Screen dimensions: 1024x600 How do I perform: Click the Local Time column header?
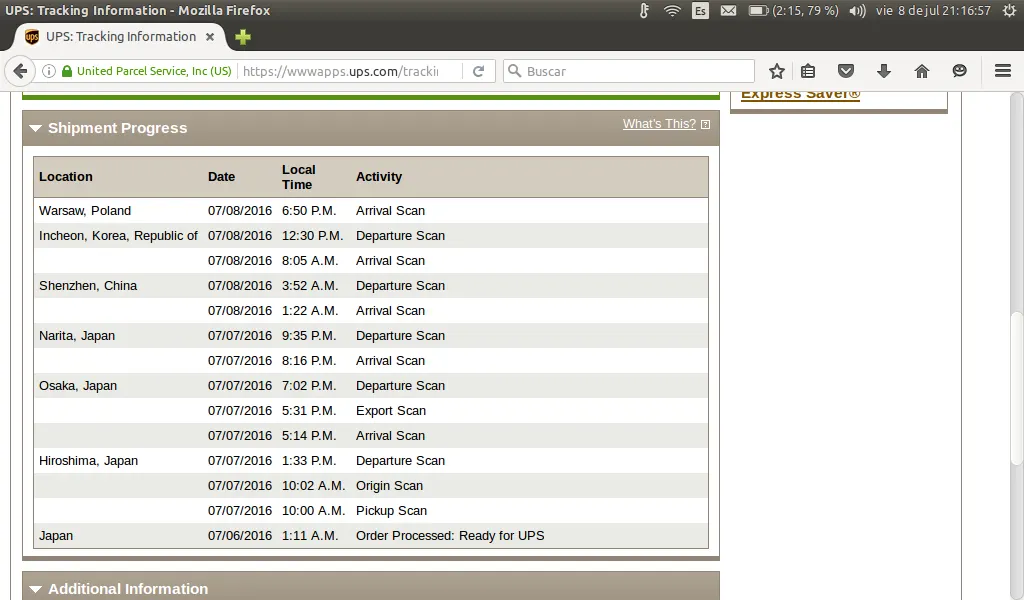298,177
